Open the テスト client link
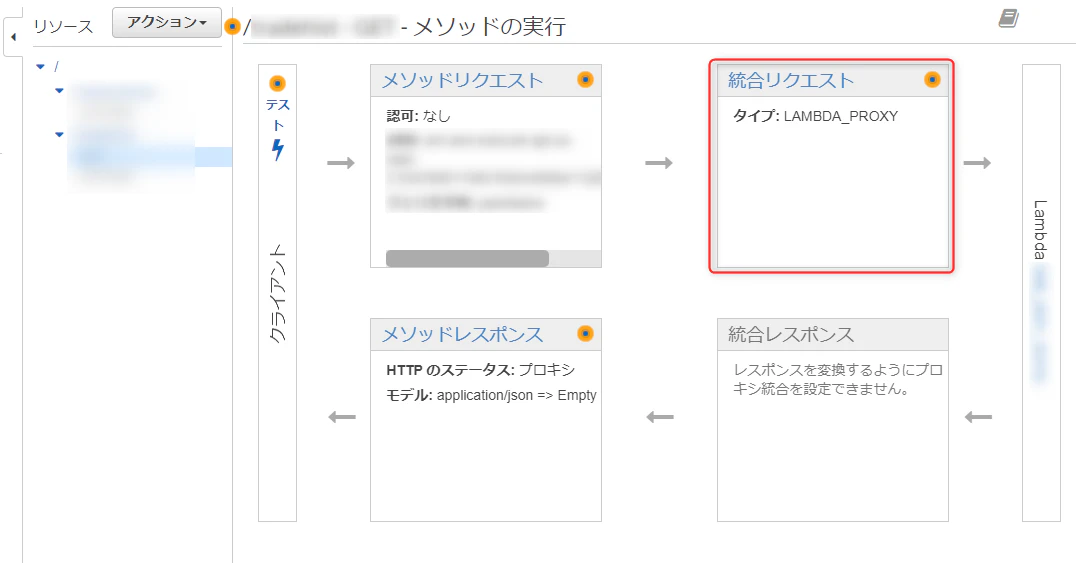The image size is (1078, 563). coord(278,115)
